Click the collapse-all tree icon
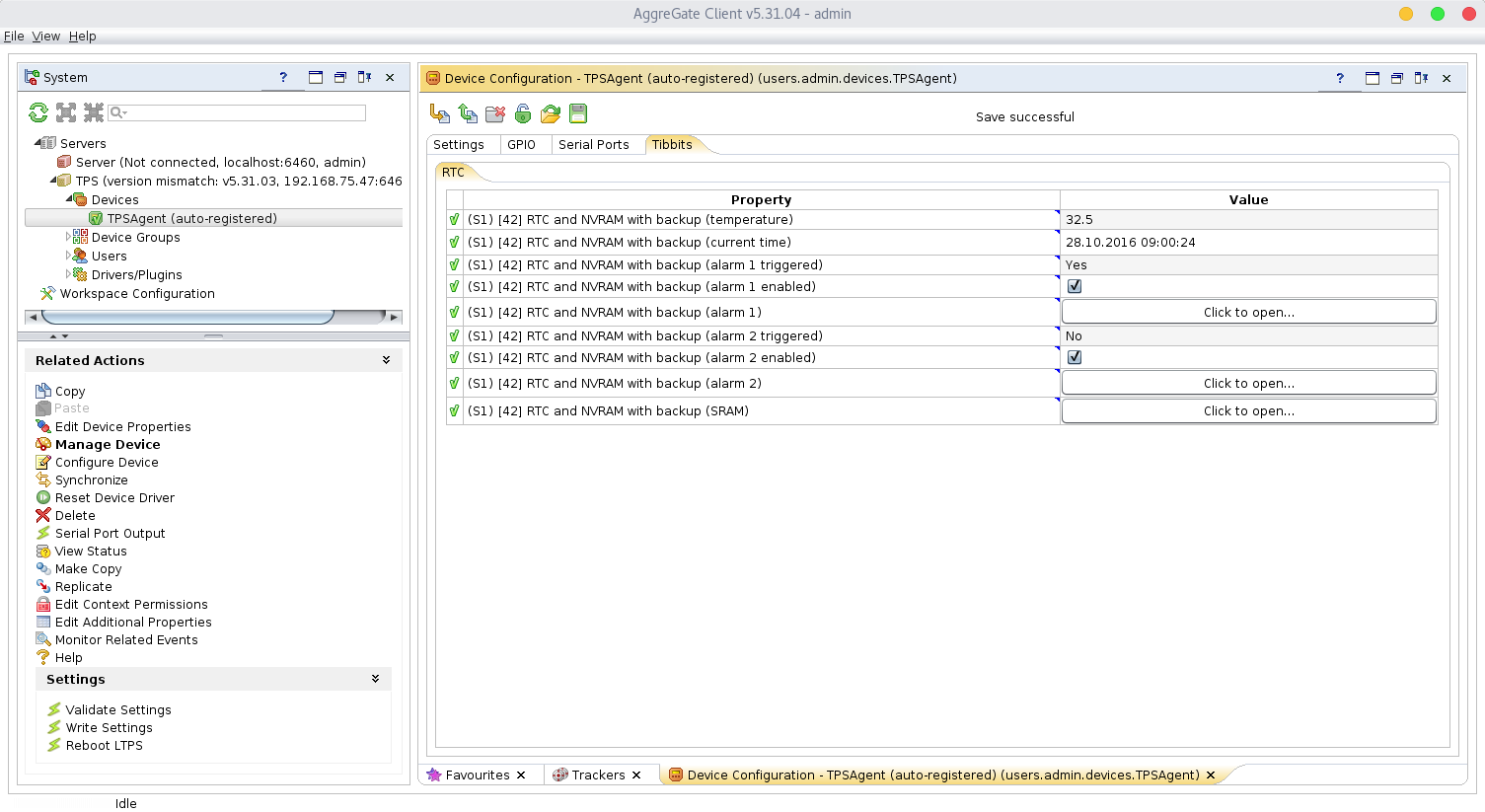1485x812 pixels. (94, 112)
